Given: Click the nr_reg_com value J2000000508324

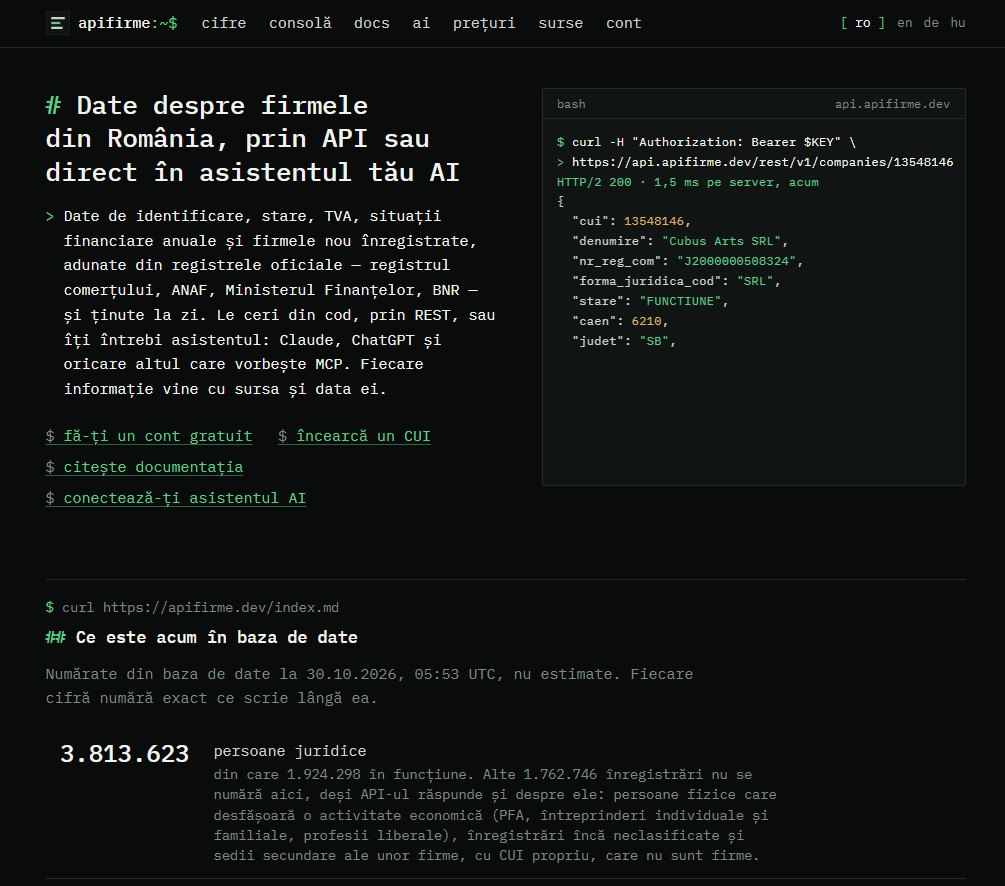Looking at the screenshot, I should click(x=736, y=261).
